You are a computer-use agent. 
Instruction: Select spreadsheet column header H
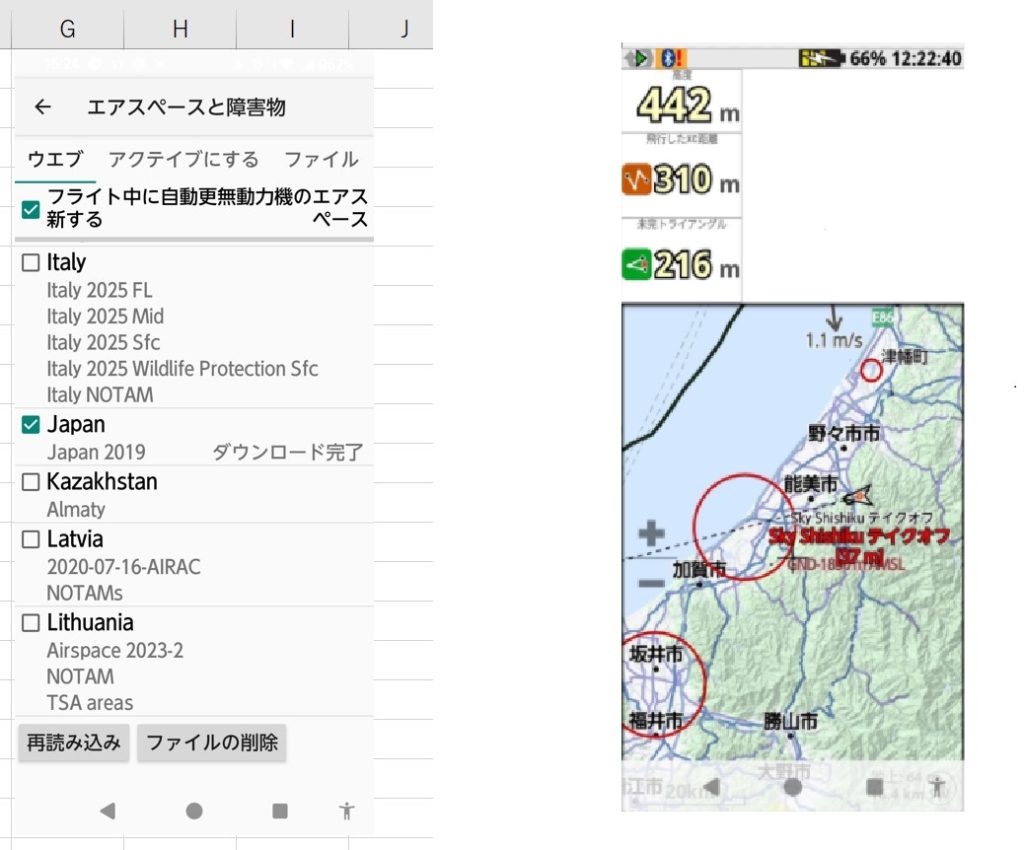pos(180,29)
